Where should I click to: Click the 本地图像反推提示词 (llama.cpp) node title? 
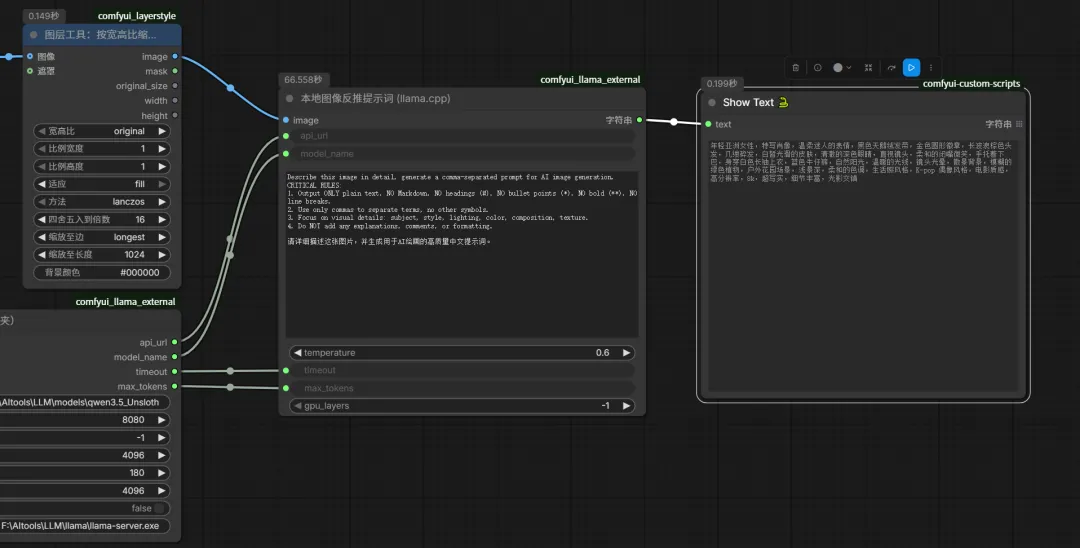tap(375, 98)
